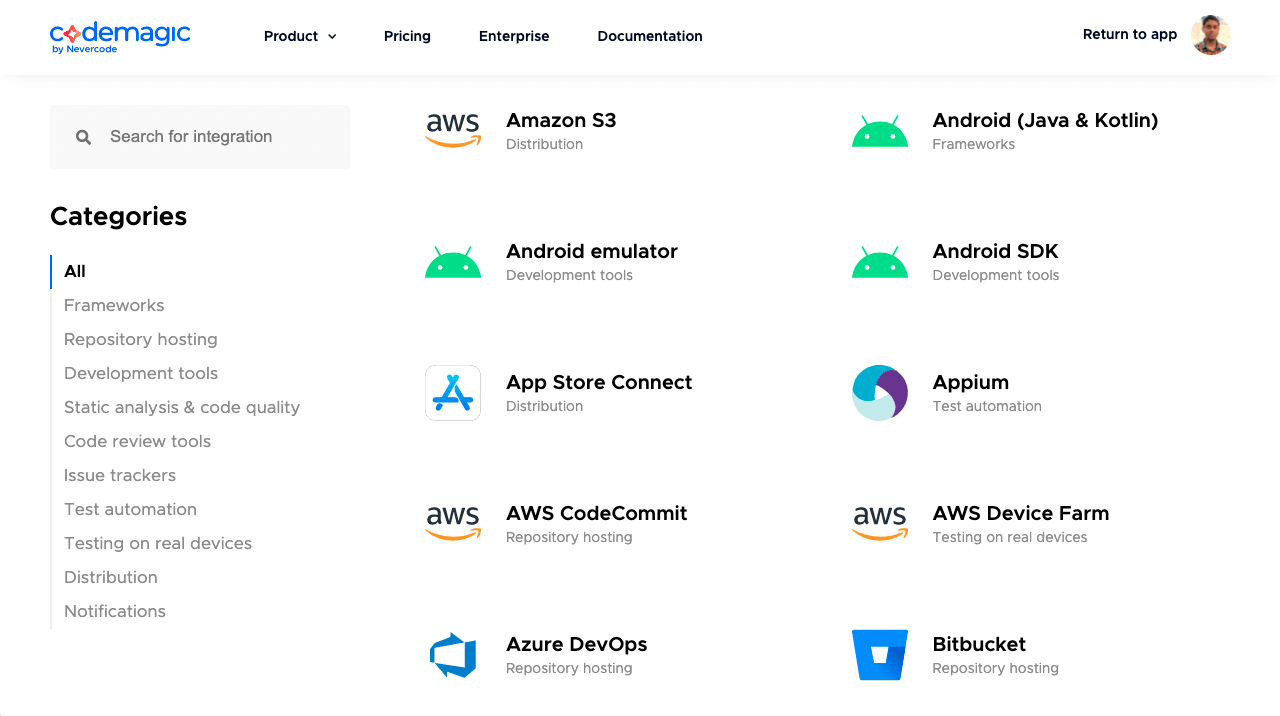This screenshot has height=716, width=1280.
Task: Click 'Development tools' label under Android emulator
Action: pos(569,275)
